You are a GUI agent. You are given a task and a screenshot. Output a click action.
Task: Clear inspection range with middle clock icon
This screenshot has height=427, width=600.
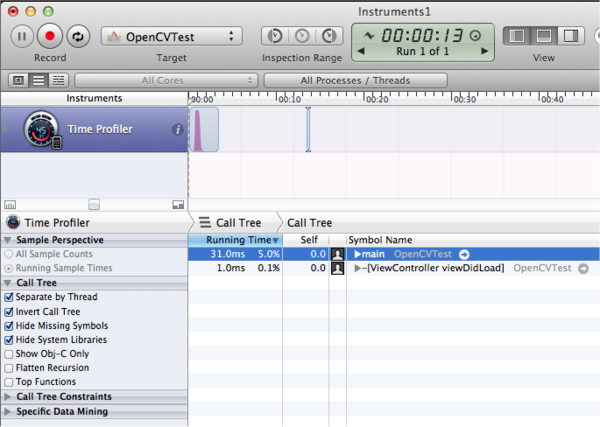coord(302,36)
